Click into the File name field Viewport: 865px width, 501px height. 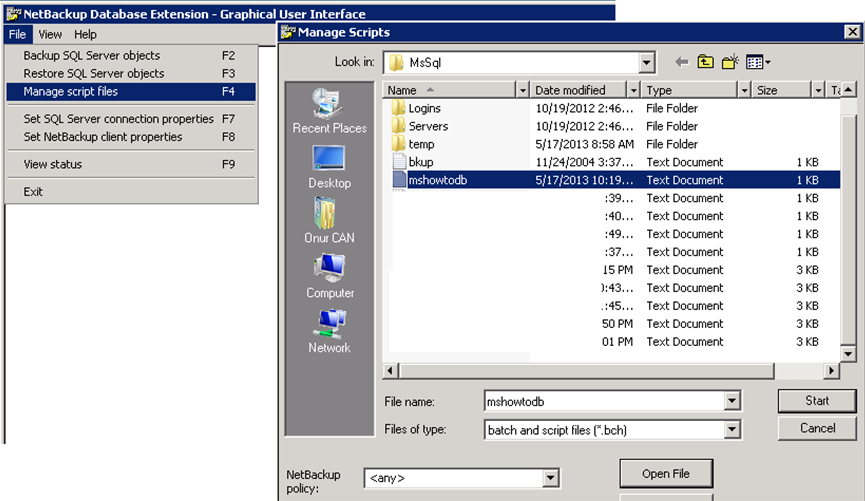[605, 401]
